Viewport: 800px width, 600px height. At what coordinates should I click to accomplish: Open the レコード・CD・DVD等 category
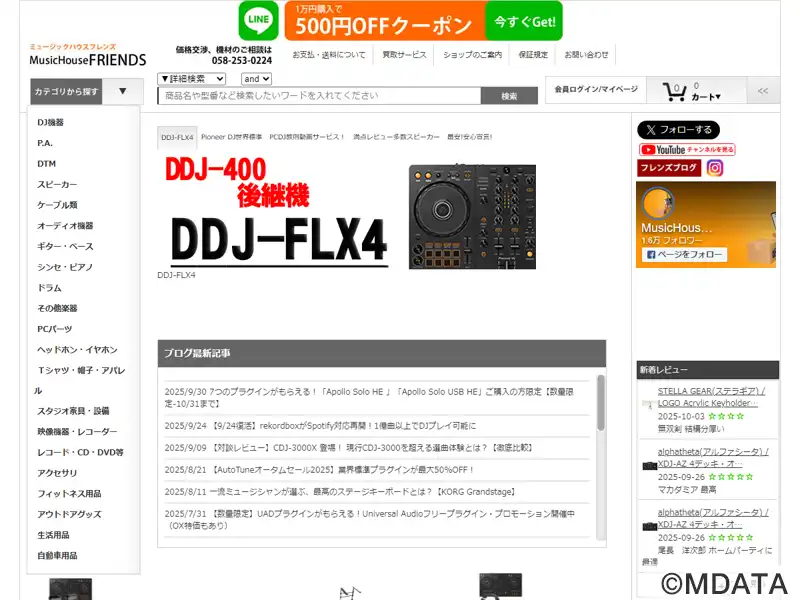pos(80,453)
